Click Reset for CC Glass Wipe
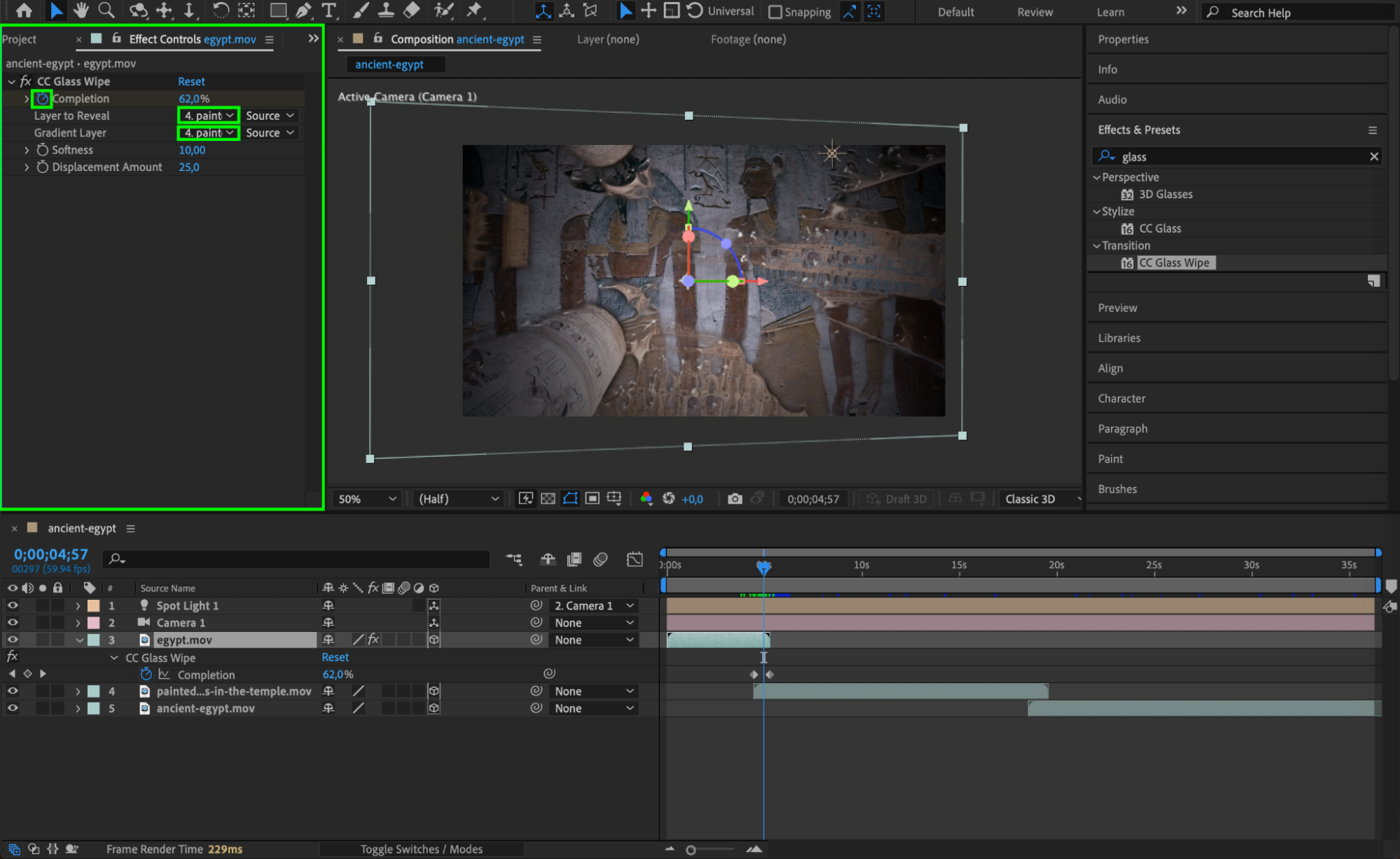Viewport: 1400px width, 859px height. 191,81
